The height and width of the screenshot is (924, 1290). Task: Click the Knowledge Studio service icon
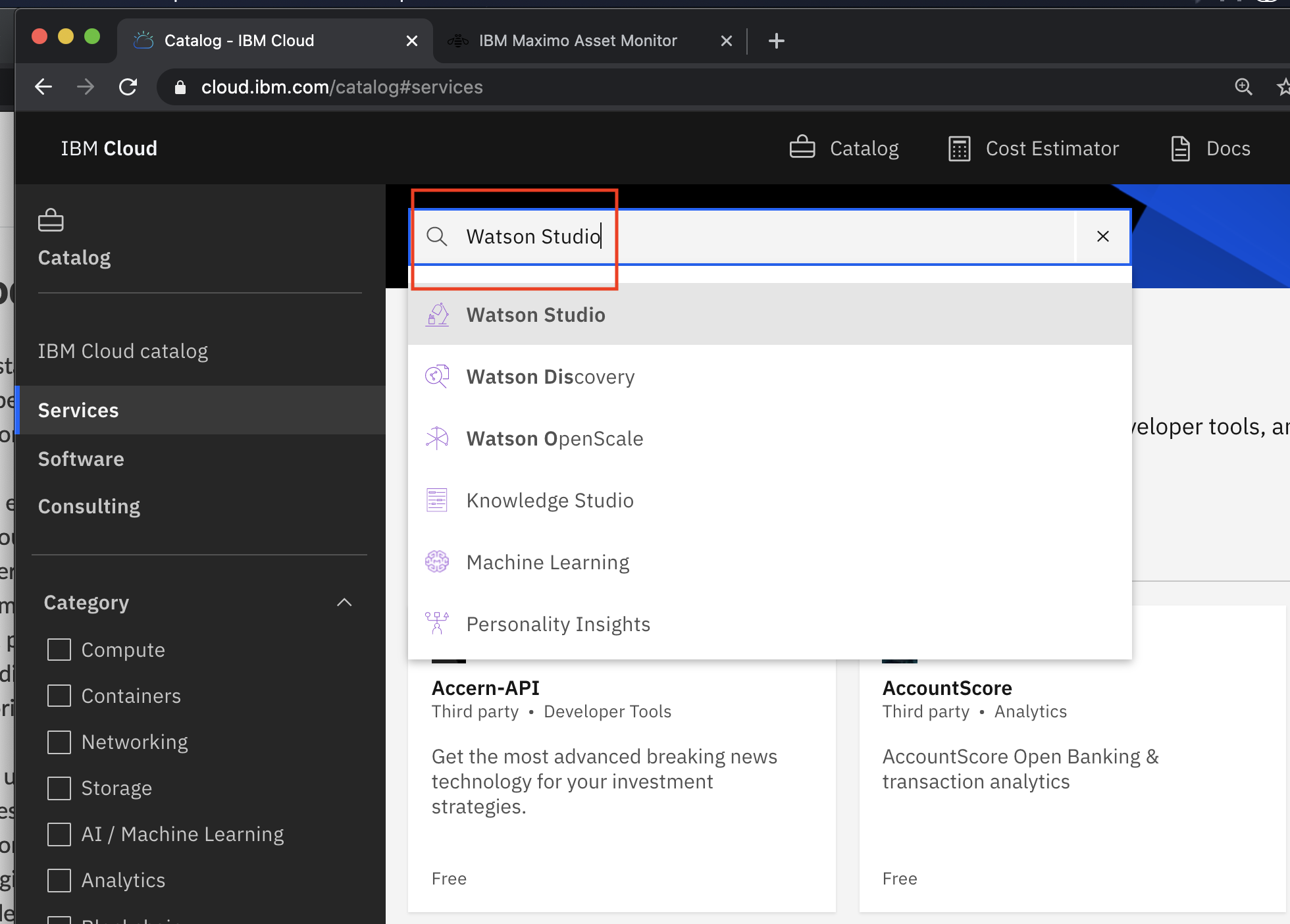click(437, 500)
